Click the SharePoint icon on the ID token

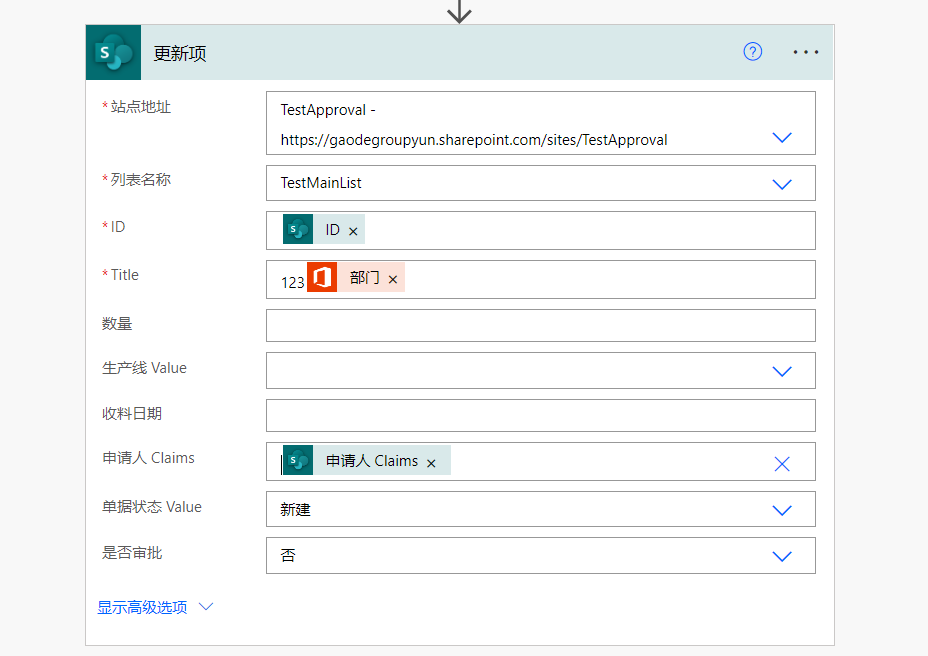coord(298,230)
